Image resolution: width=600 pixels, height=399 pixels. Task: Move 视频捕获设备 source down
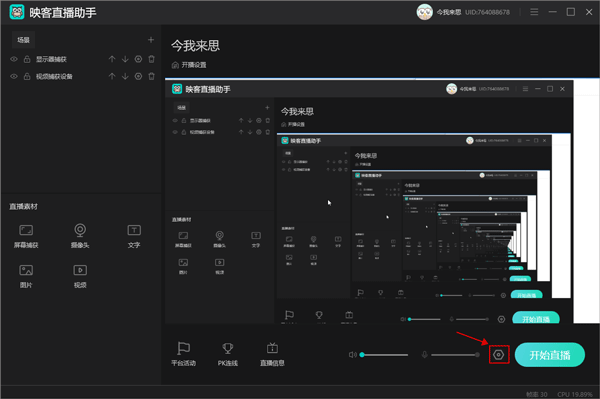(x=125, y=77)
